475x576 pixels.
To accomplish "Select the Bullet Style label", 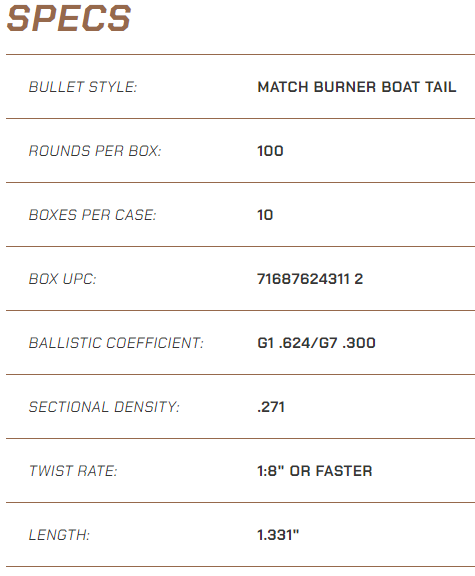I will point(83,87).
